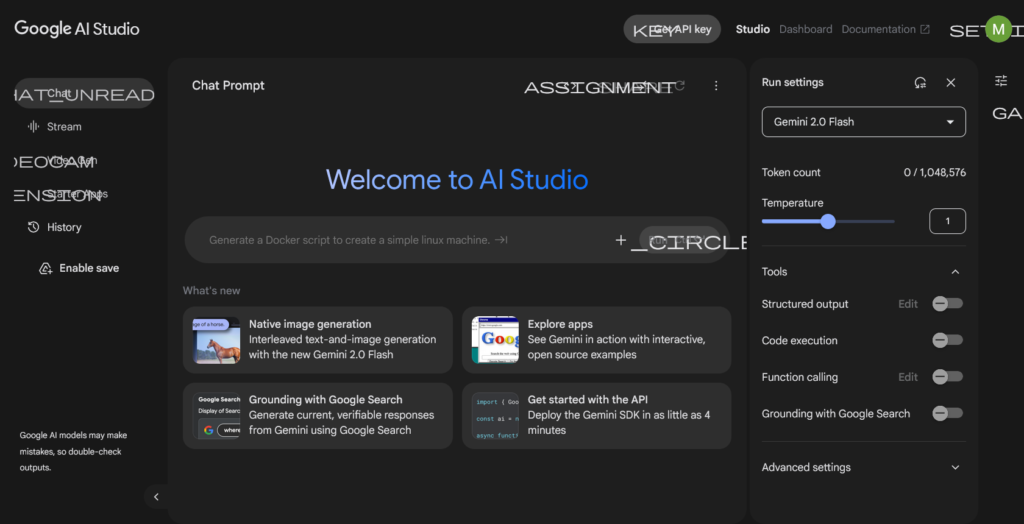Open the green M account avatar

(998, 29)
